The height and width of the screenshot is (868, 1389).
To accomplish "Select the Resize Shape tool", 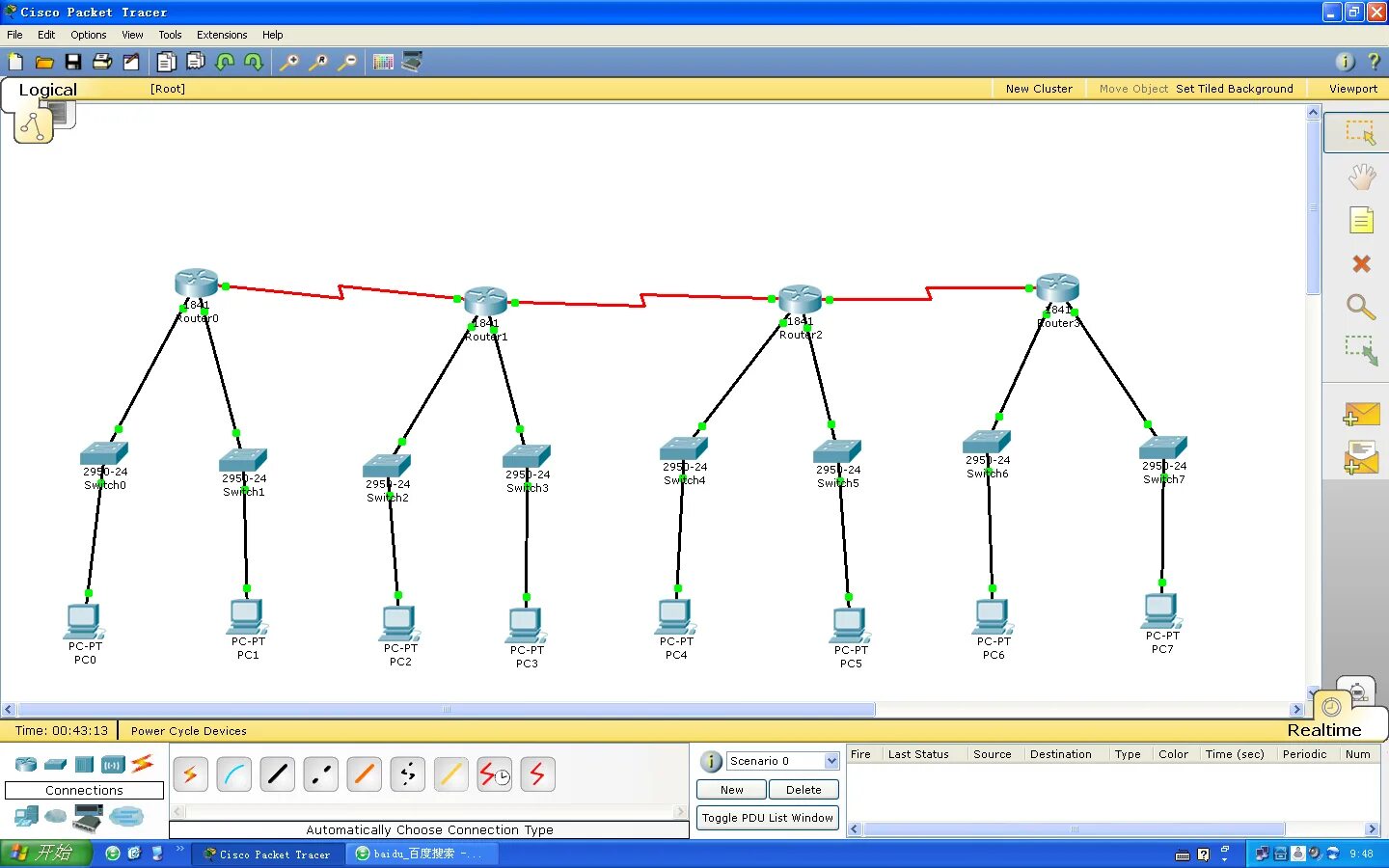I will click(x=1361, y=350).
